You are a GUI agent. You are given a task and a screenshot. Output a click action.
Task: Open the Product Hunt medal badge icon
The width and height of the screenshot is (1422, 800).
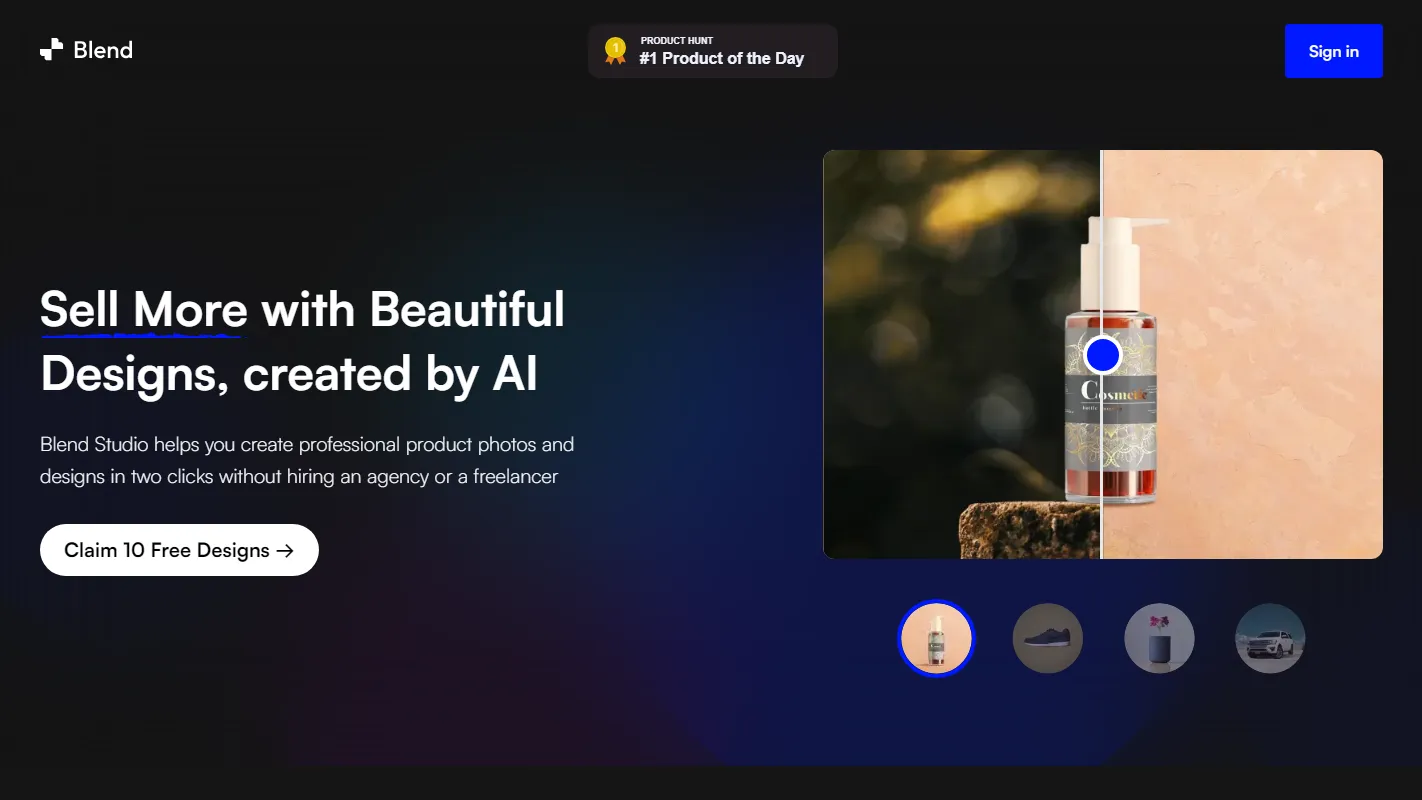[615, 51]
